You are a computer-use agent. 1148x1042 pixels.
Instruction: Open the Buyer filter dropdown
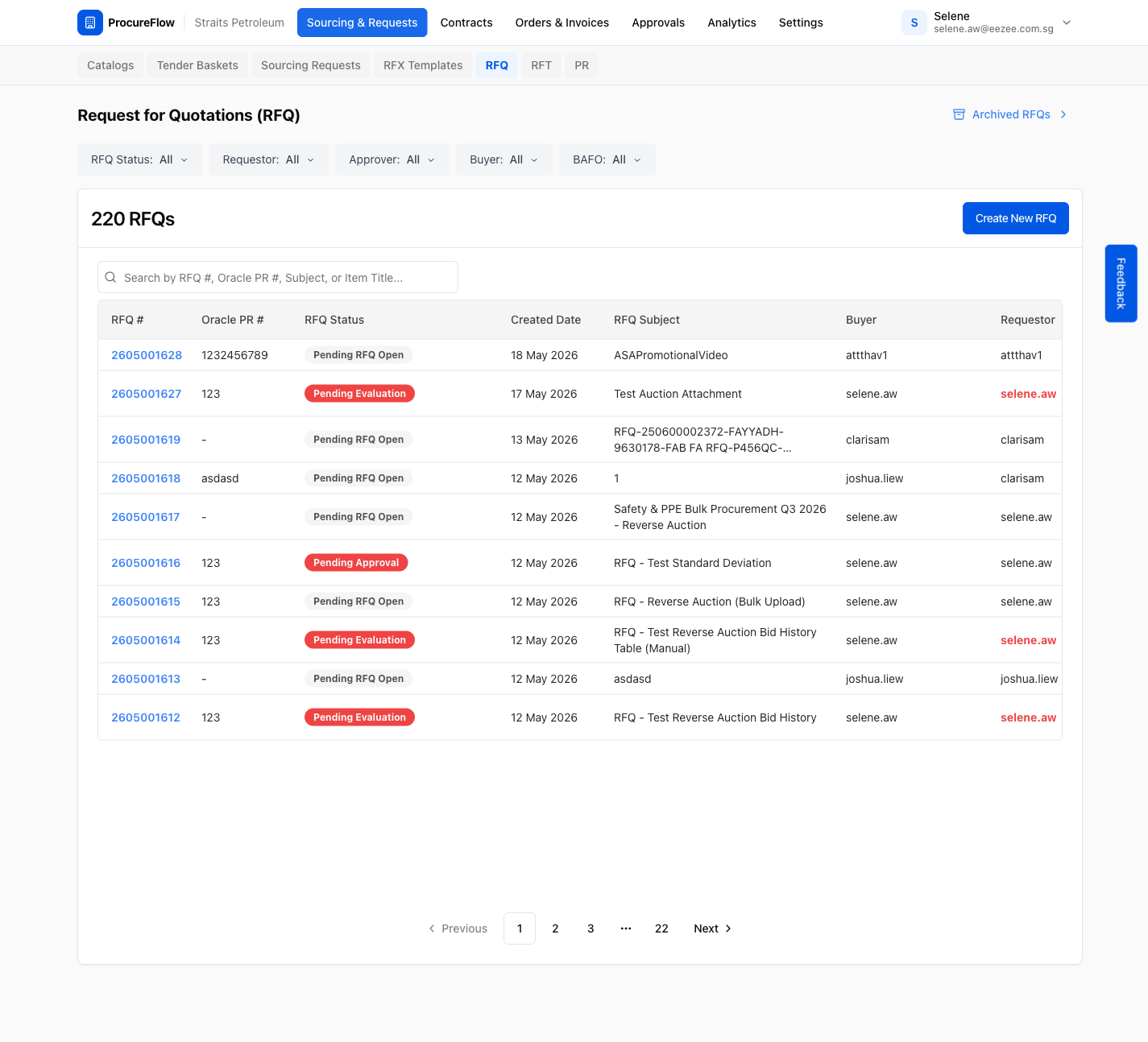(504, 159)
